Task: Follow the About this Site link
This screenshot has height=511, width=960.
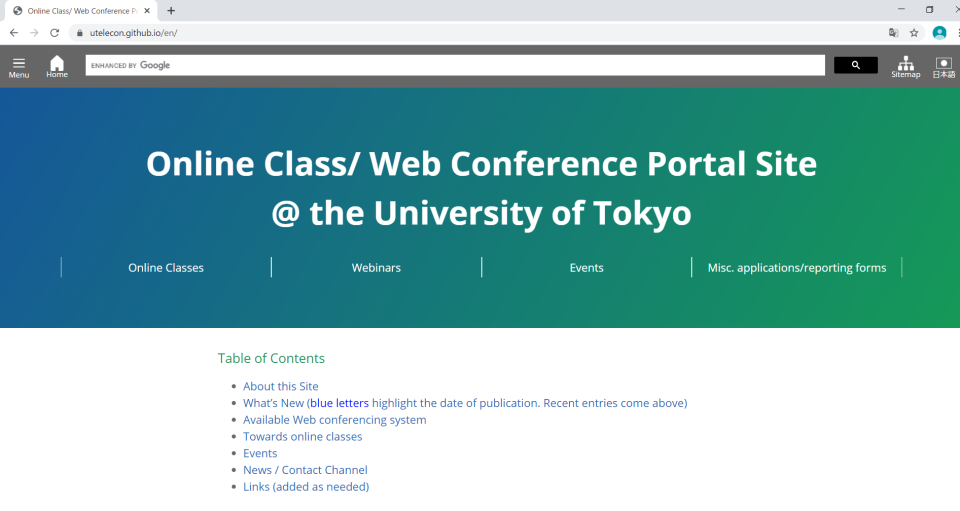Action: click(x=280, y=386)
